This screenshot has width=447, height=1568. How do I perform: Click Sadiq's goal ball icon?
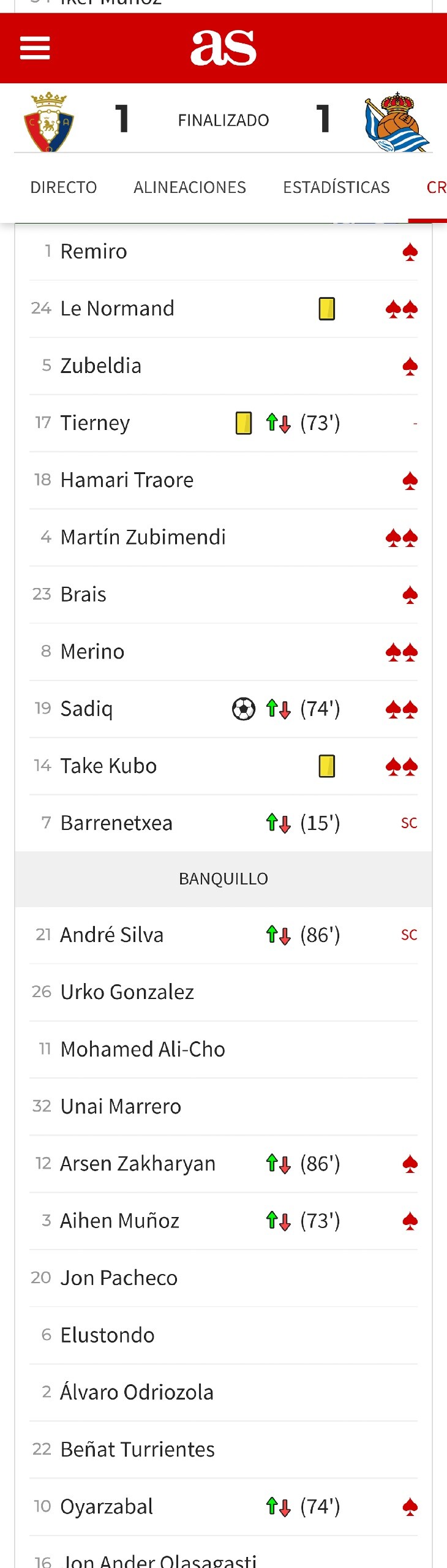(x=243, y=709)
